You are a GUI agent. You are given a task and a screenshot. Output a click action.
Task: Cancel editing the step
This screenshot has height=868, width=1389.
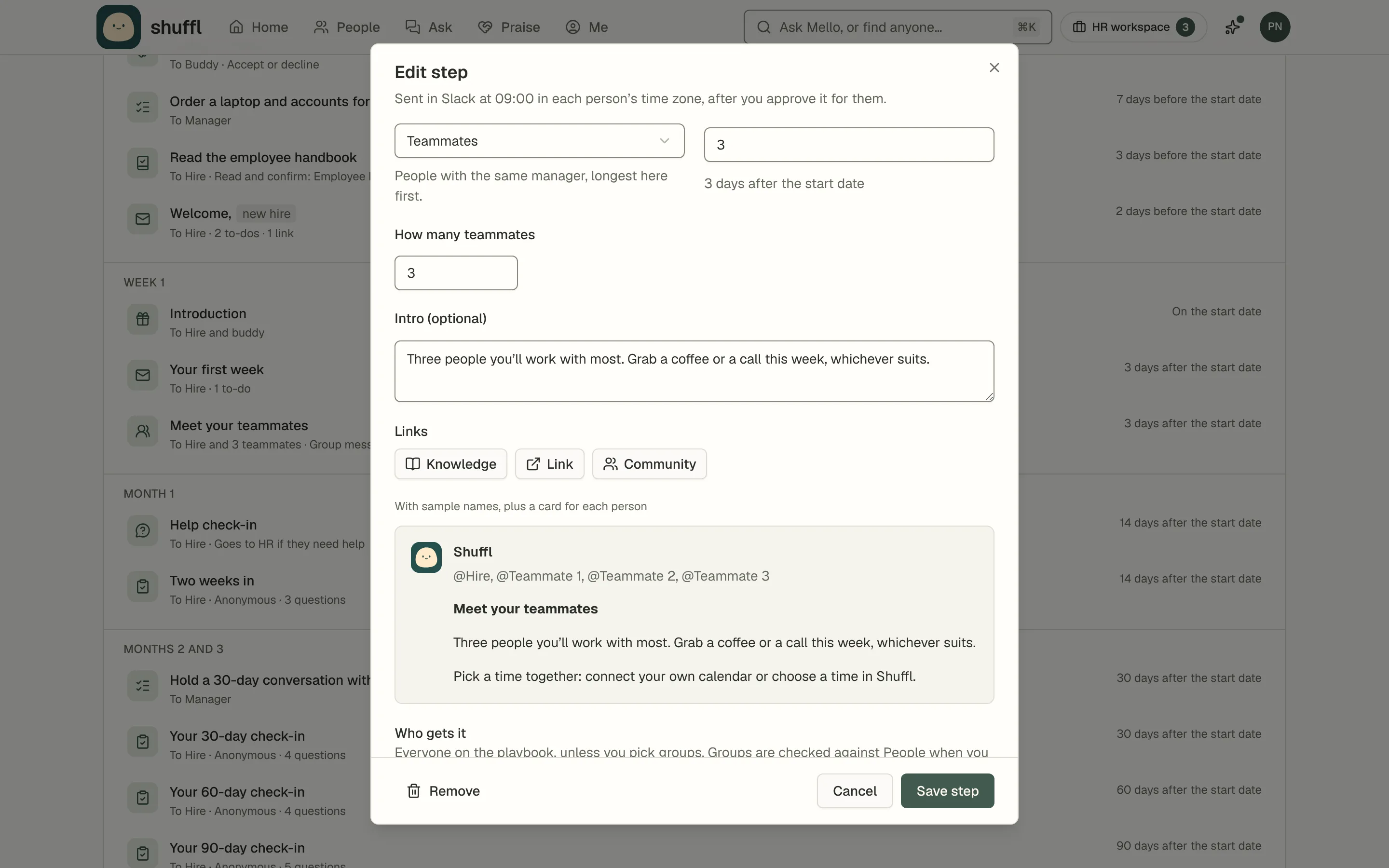coord(855,791)
